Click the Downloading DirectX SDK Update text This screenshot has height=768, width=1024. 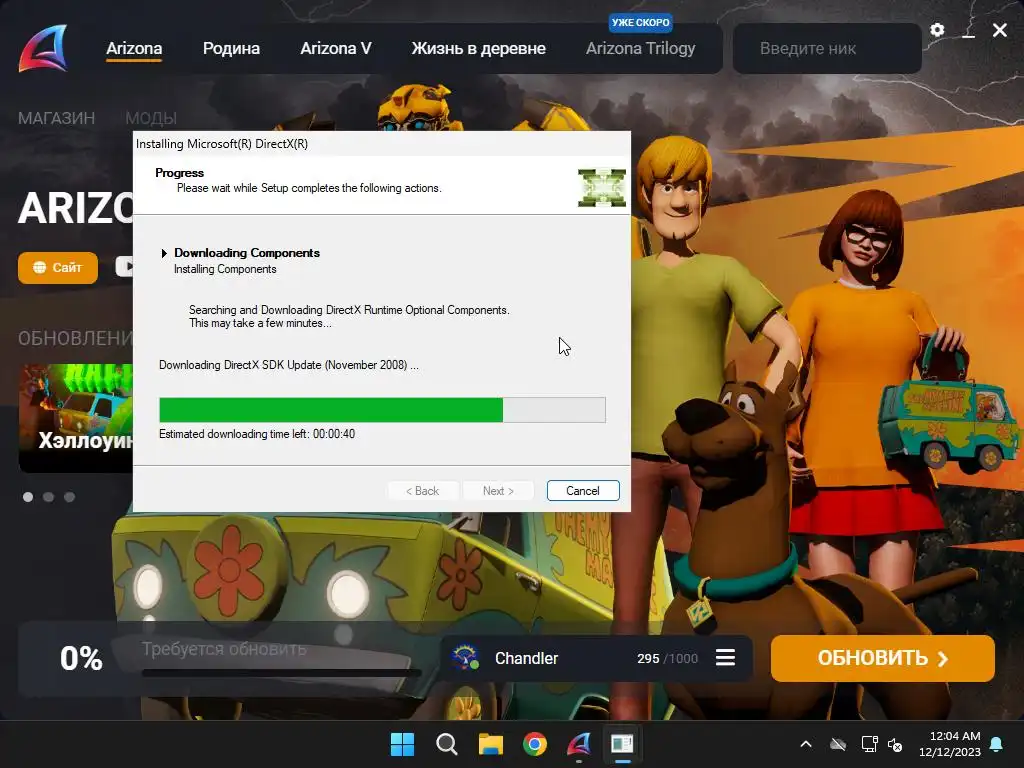coord(289,365)
